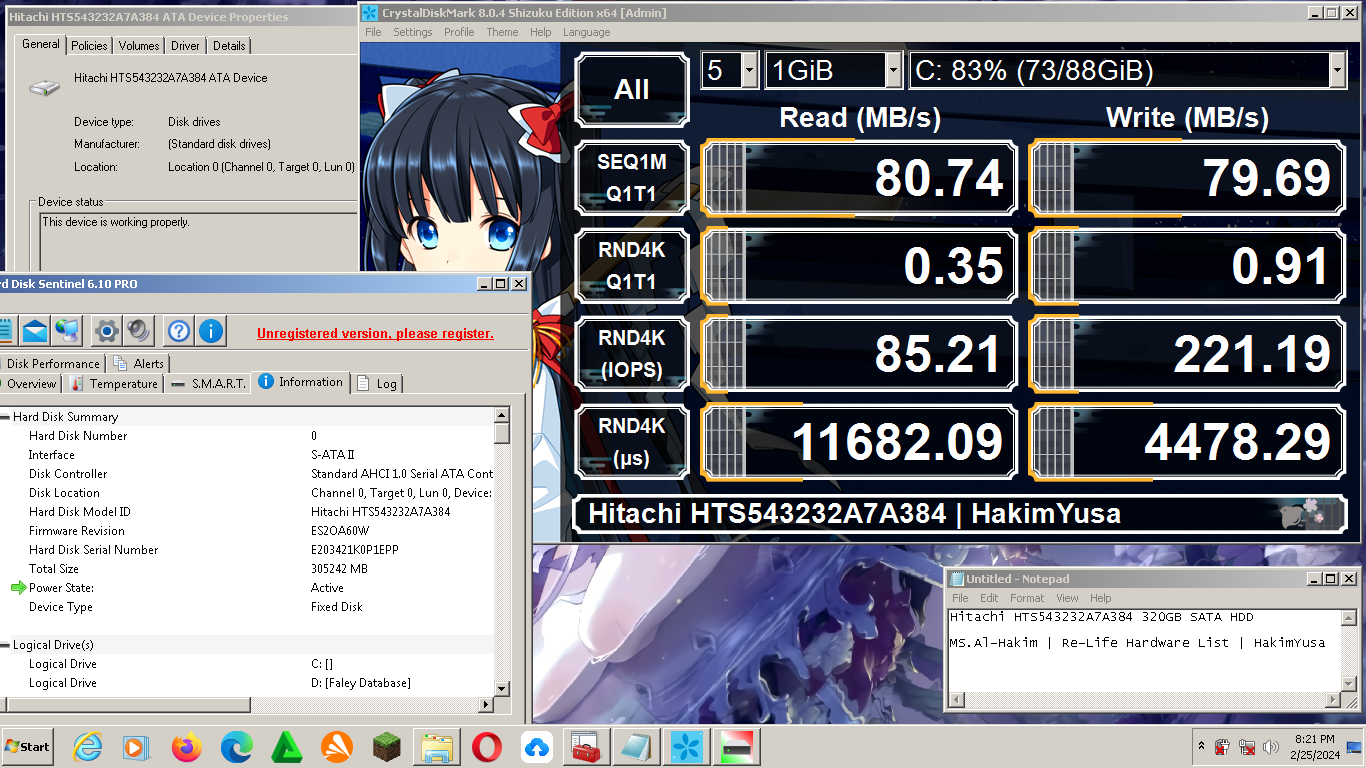Select the Logical Drive D: [Faley Database] row
Screen dimensions: 1366x768
[247, 683]
